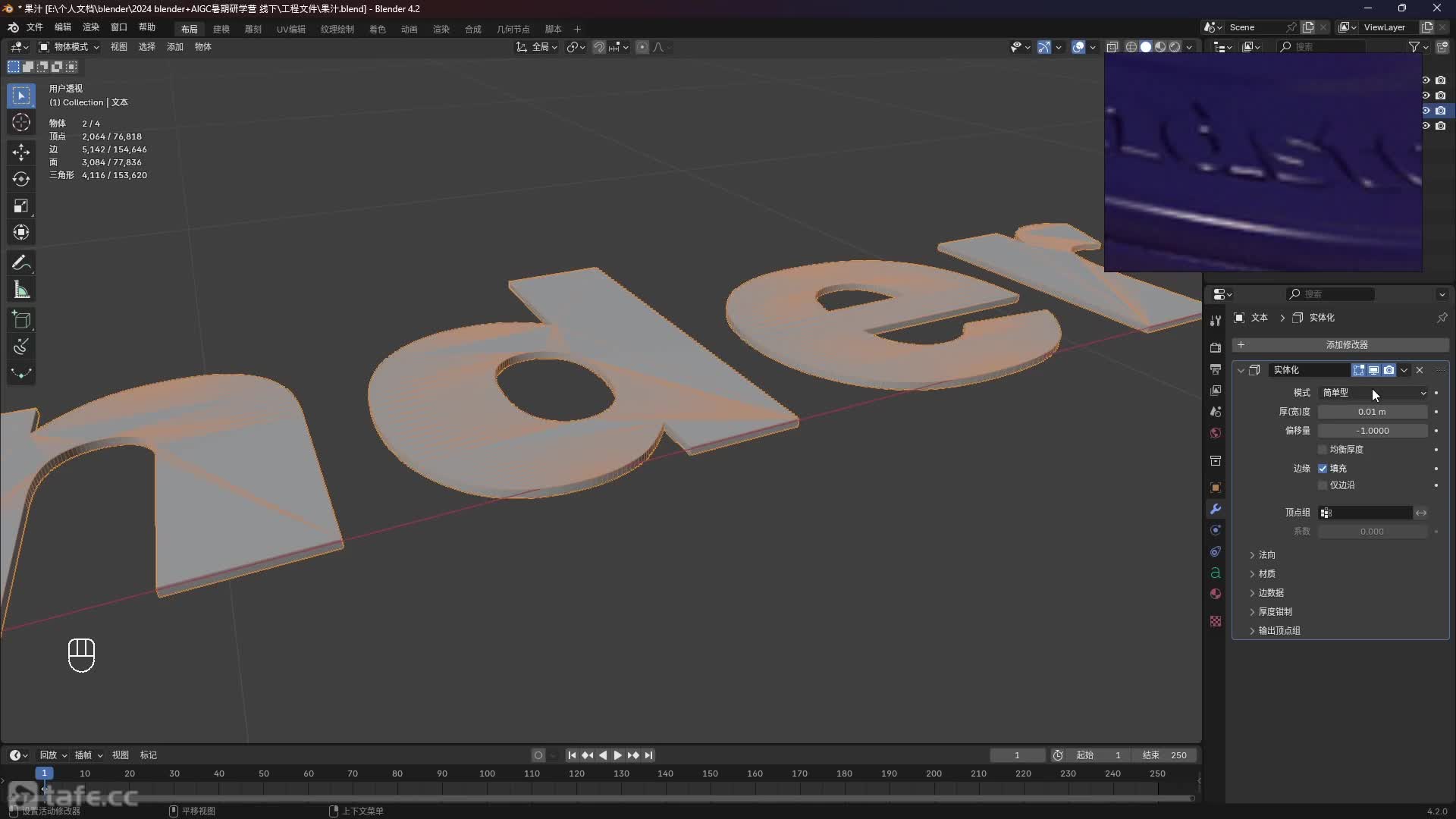Collapse the 实体化 modifier panel
This screenshot has width=1456, height=819.
coord(1241,370)
